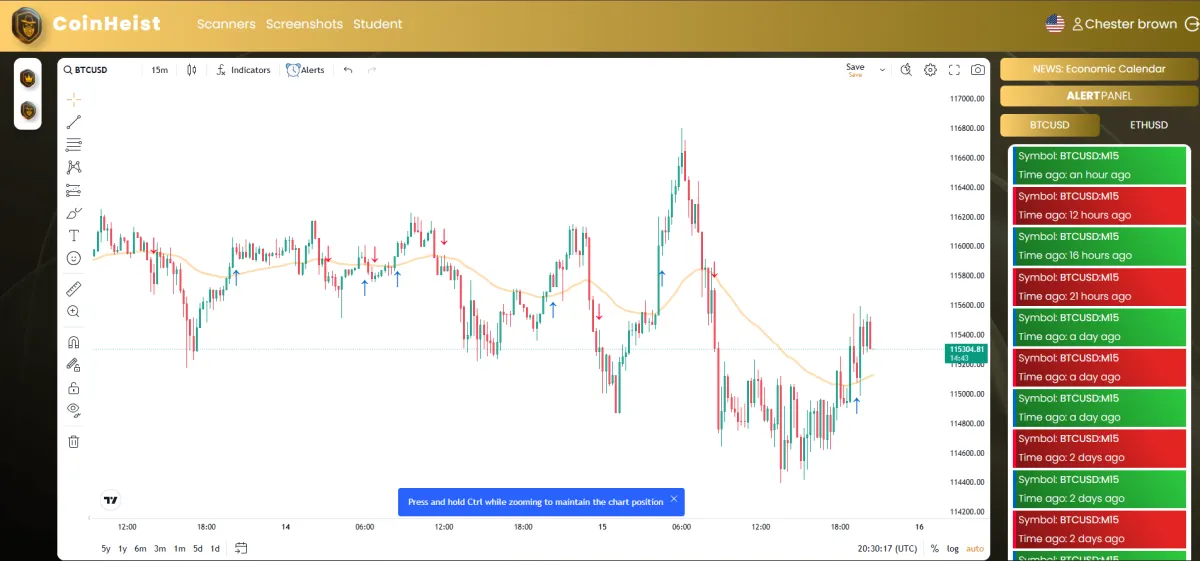Viewport: 1200px width, 561px height.
Task: Toggle magnet mode on
Action: 74,343
